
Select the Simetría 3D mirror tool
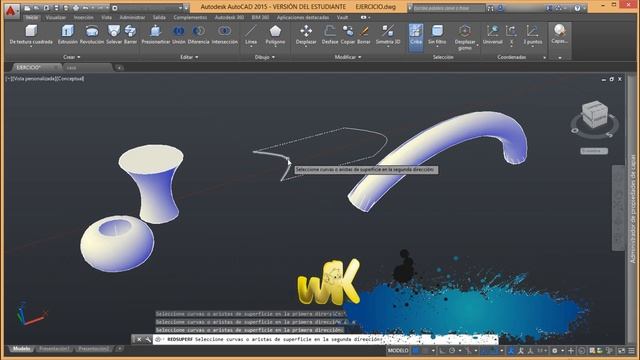tap(388, 34)
